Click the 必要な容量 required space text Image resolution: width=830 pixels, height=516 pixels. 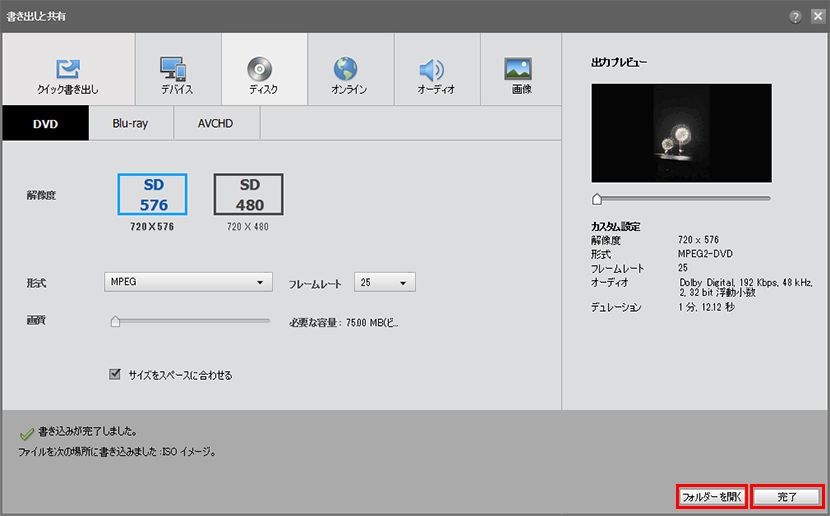(x=344, y=322)
